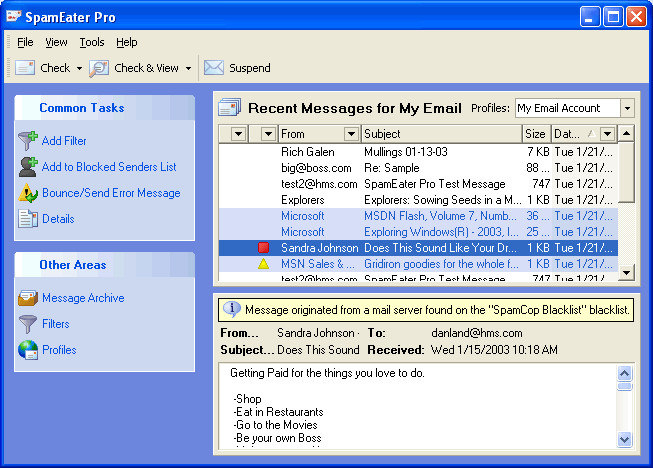This screenshot has height=468, width=653.
Task: Select the Microsoft Exploring Windows message
Action: click(x=418, y=232)
